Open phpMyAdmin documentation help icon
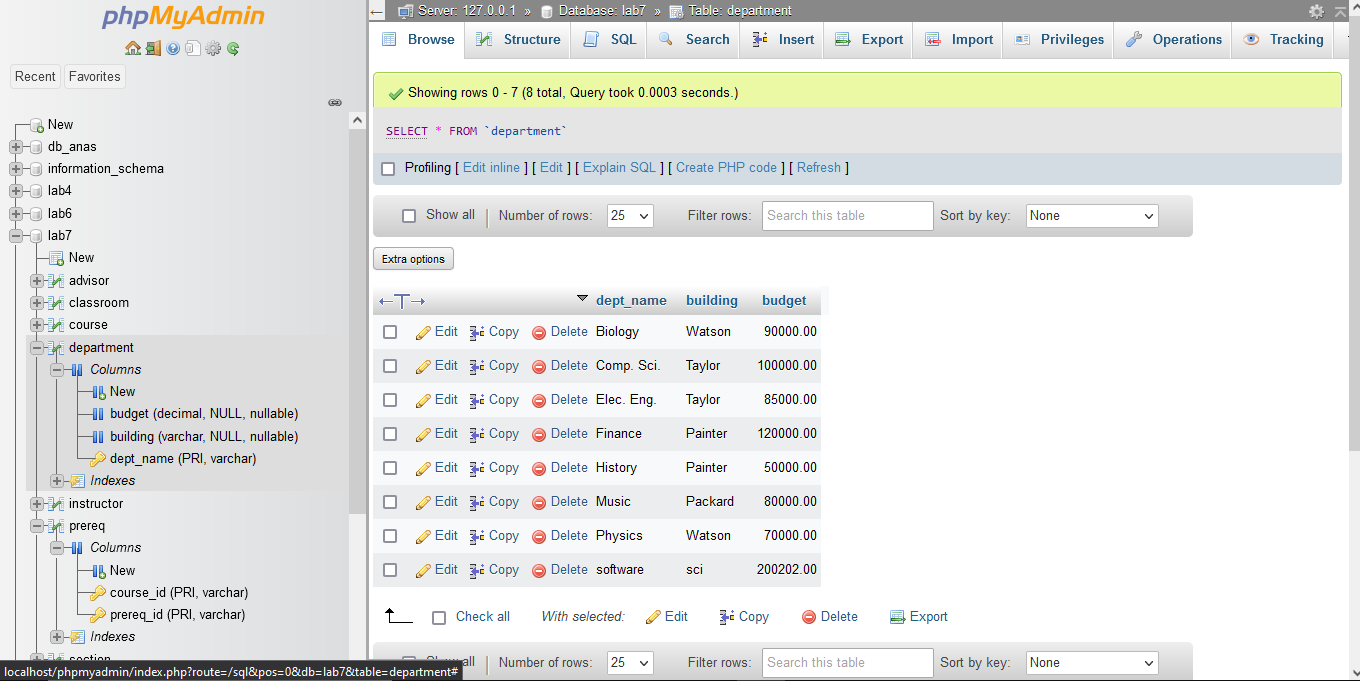 pos(173,48)
